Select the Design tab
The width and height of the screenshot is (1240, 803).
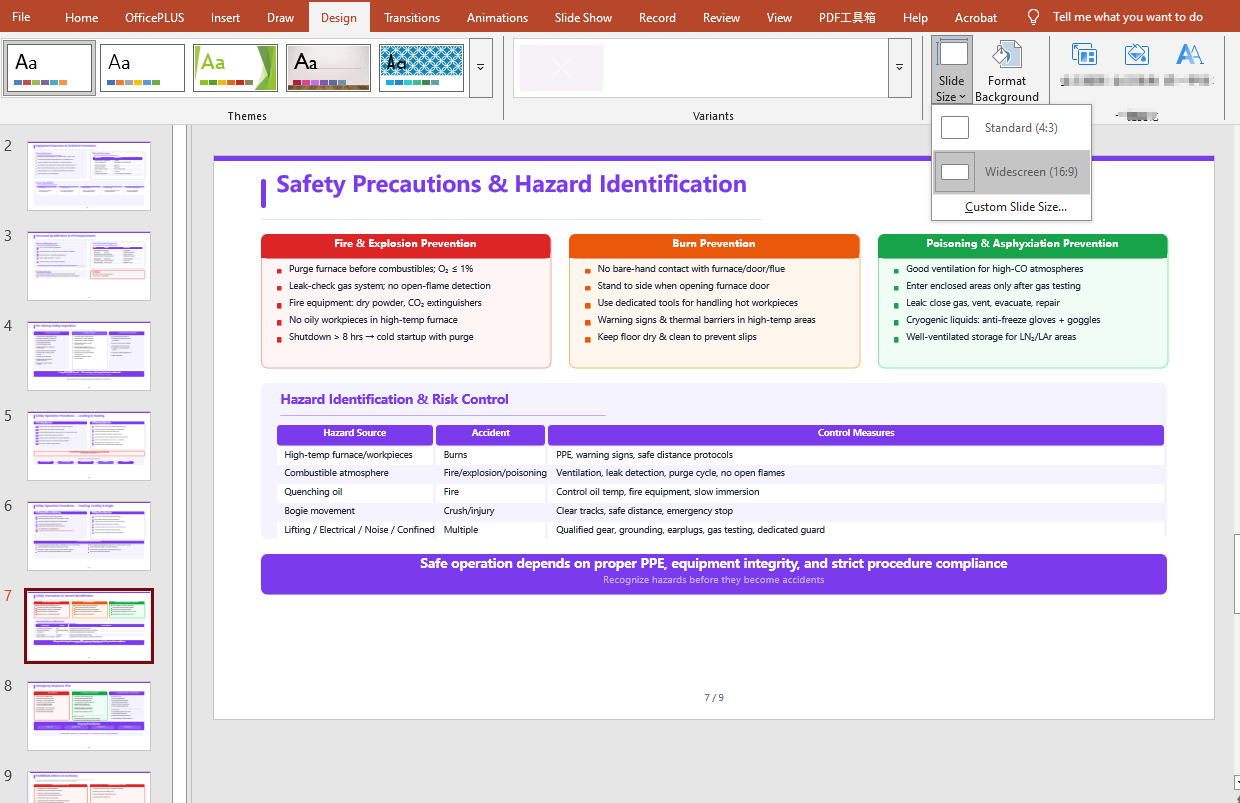coord(339,17)
